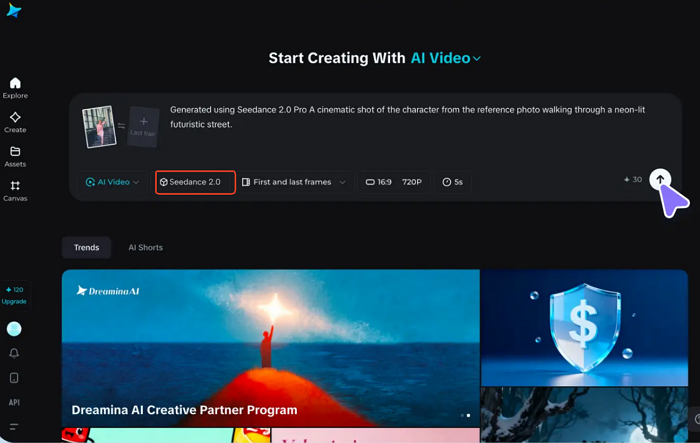Viewport: 700px width, 443px height.
Task: Expand the First and last frames dropdown
Action: pyautogui.click(x=294, y=182)
